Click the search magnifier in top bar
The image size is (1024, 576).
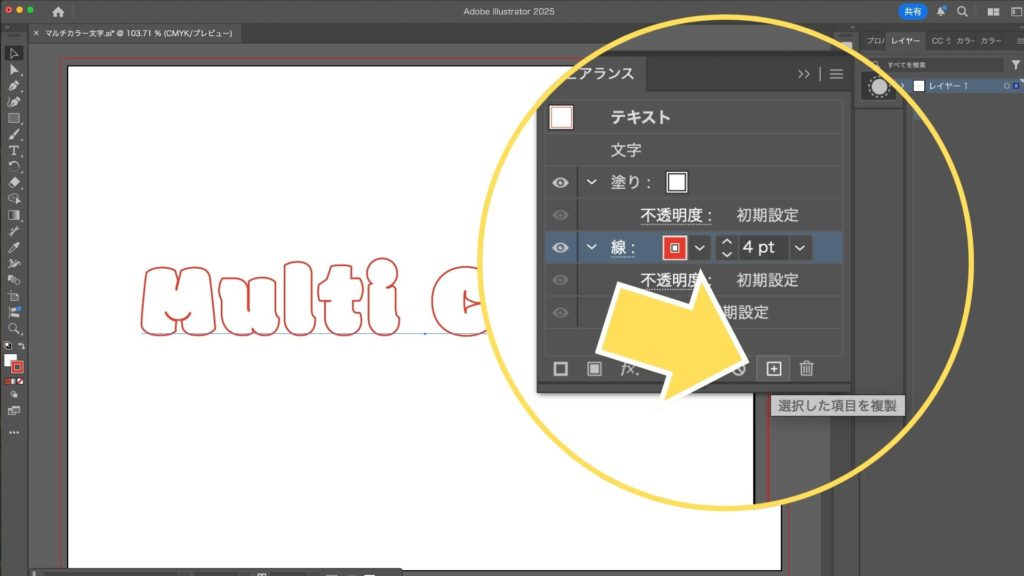(x=962, y=12)
